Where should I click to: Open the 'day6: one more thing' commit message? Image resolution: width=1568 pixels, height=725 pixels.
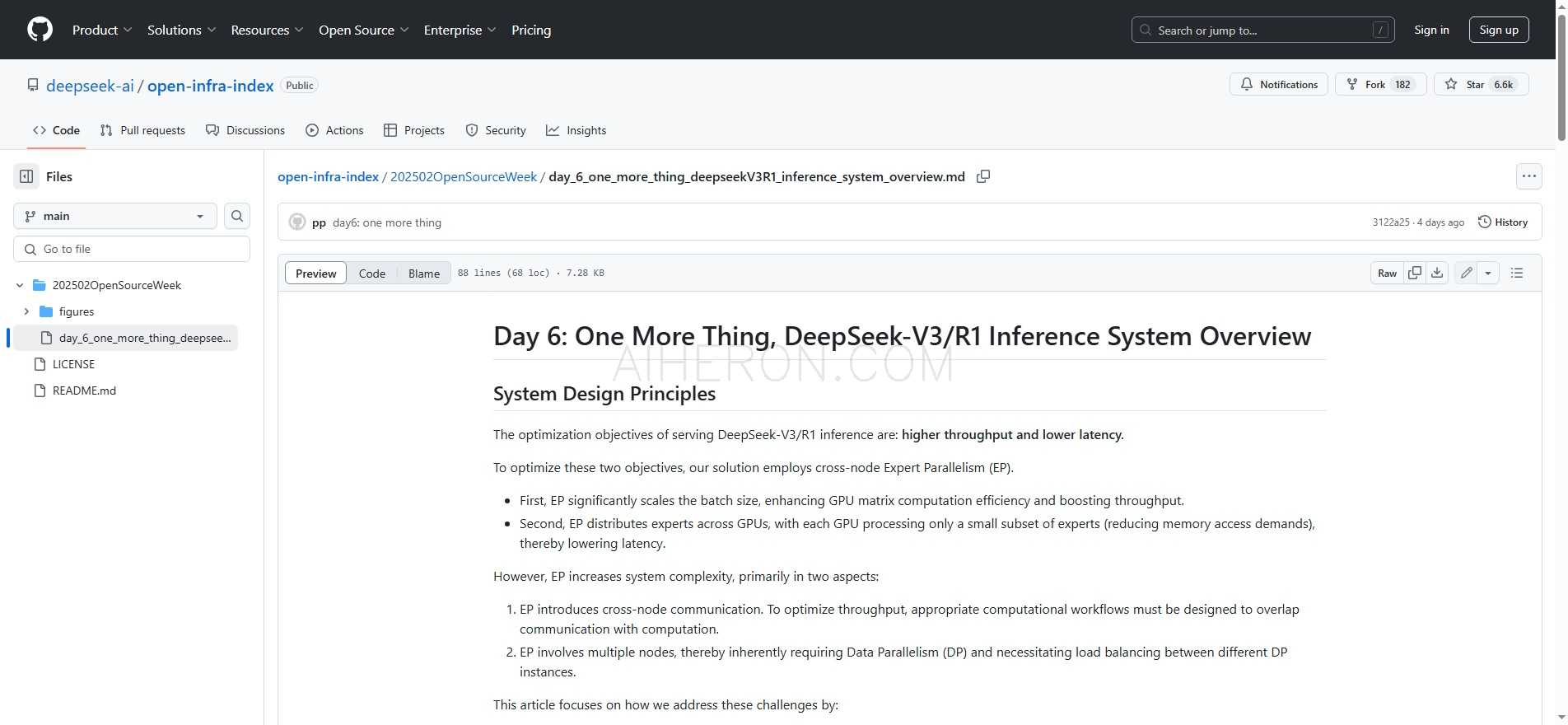387,222
